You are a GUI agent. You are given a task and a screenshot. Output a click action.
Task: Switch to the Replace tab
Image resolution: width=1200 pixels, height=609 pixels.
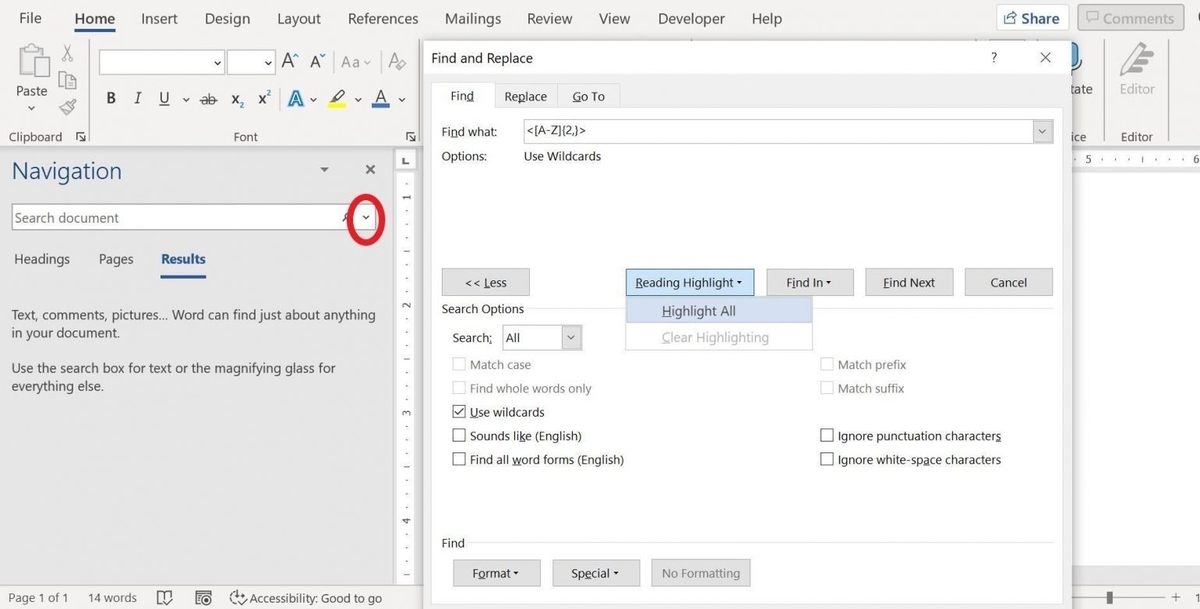click(x=525, y=95)
